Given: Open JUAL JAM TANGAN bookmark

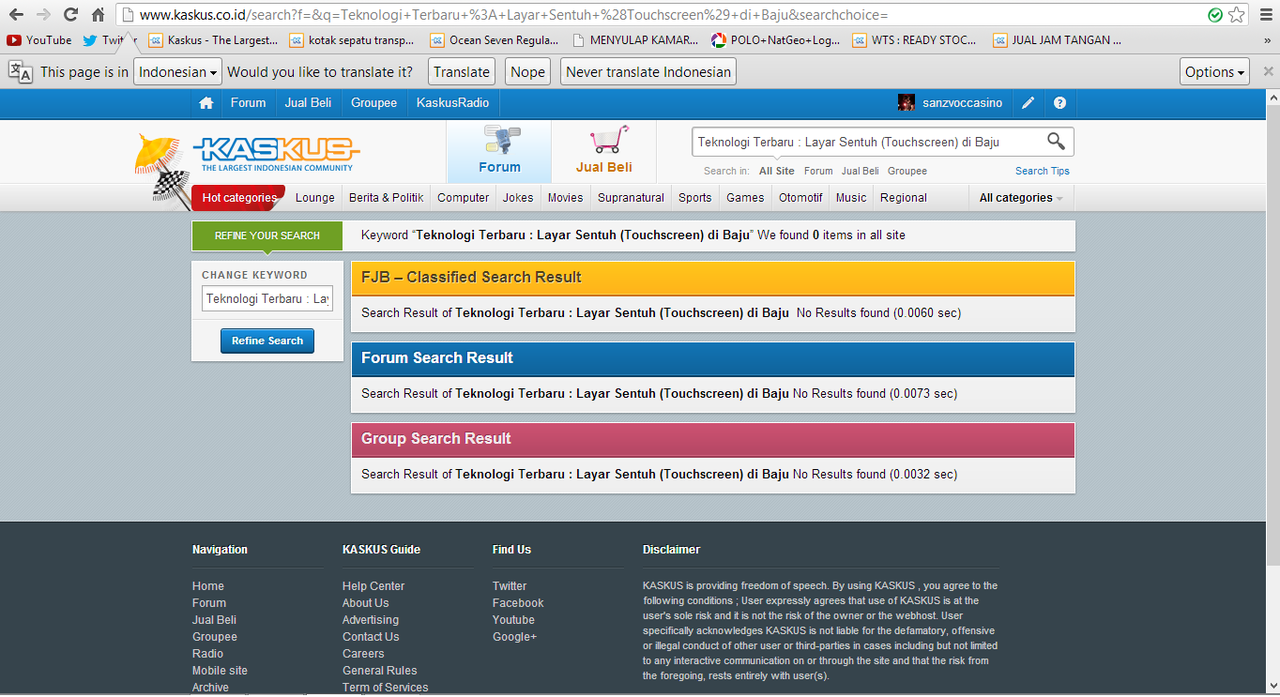Looking at the screenshot, I should tap(1058, 40).
